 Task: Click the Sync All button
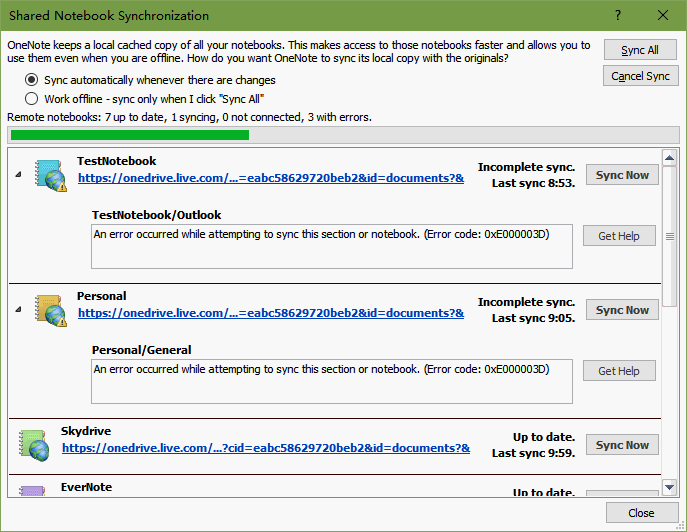click(x=640, y=50)
